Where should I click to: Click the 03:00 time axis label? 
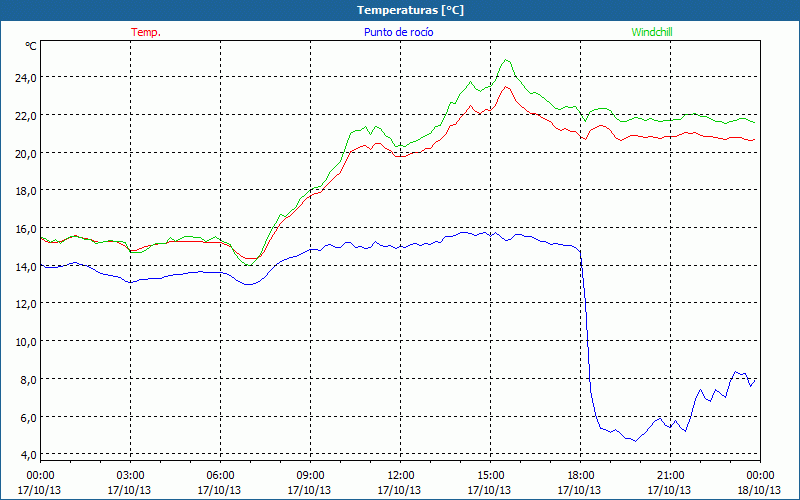coord(130,476)
